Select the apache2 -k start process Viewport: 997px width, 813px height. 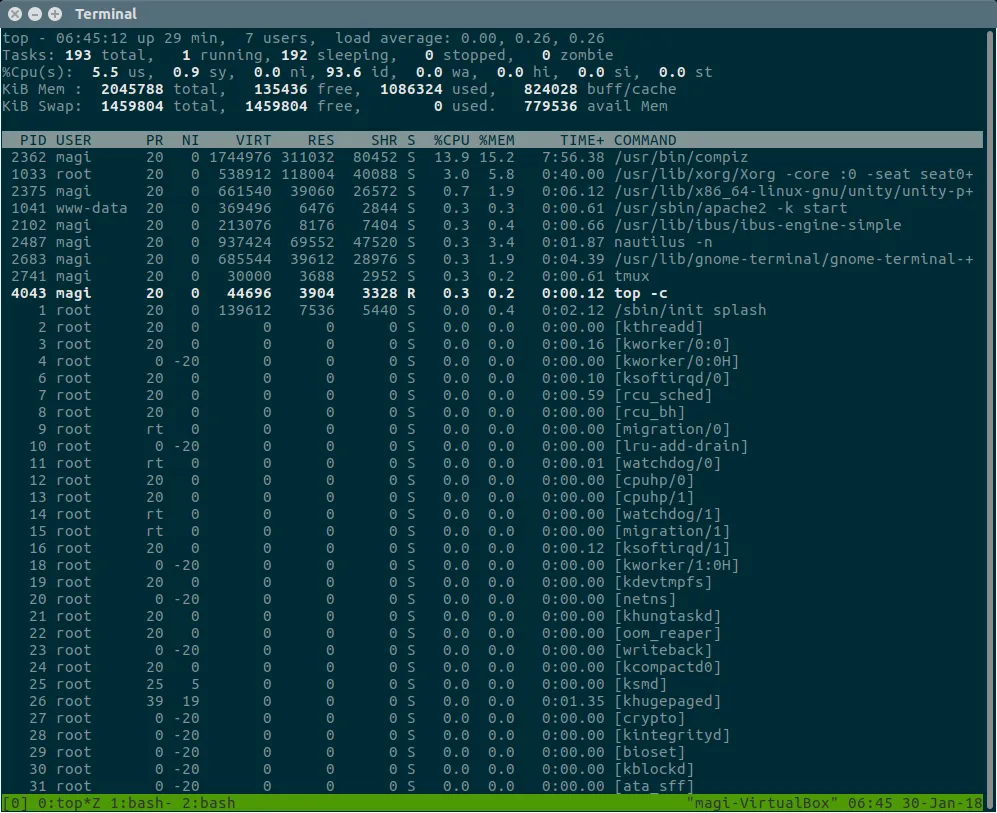pos(730,208)
